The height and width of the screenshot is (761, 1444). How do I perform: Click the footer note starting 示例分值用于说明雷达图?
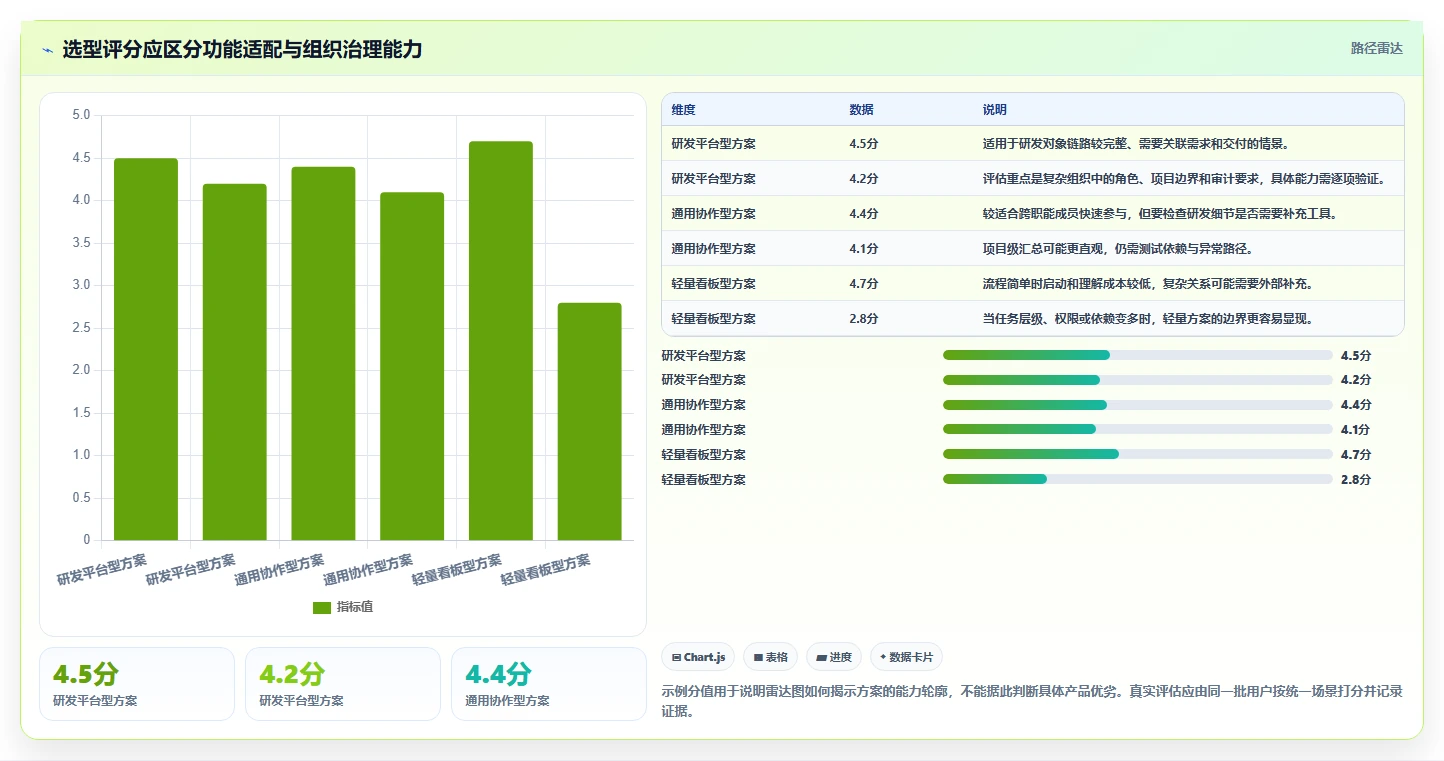[1032, 701]
